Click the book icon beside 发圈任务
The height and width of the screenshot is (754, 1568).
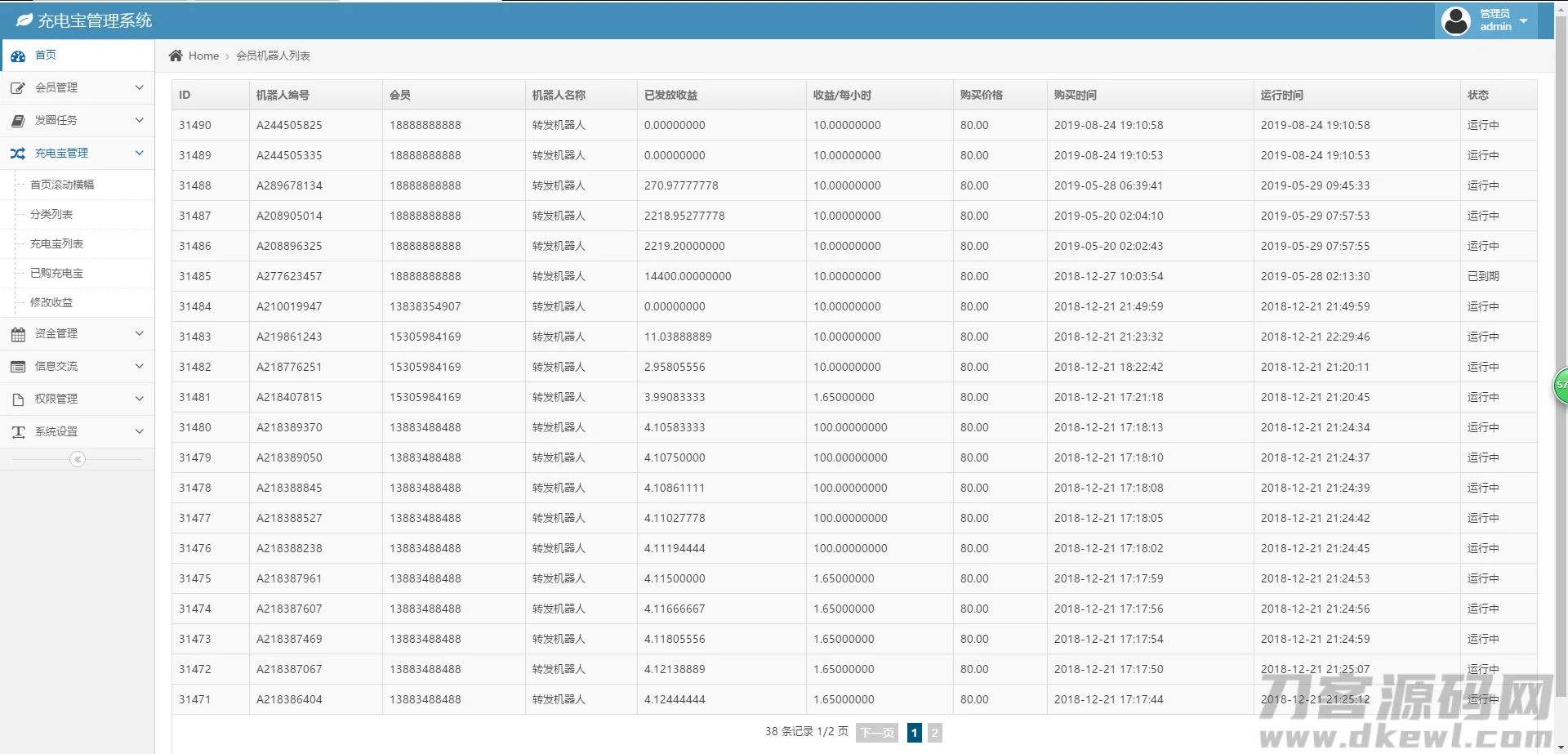coord(18,121)
